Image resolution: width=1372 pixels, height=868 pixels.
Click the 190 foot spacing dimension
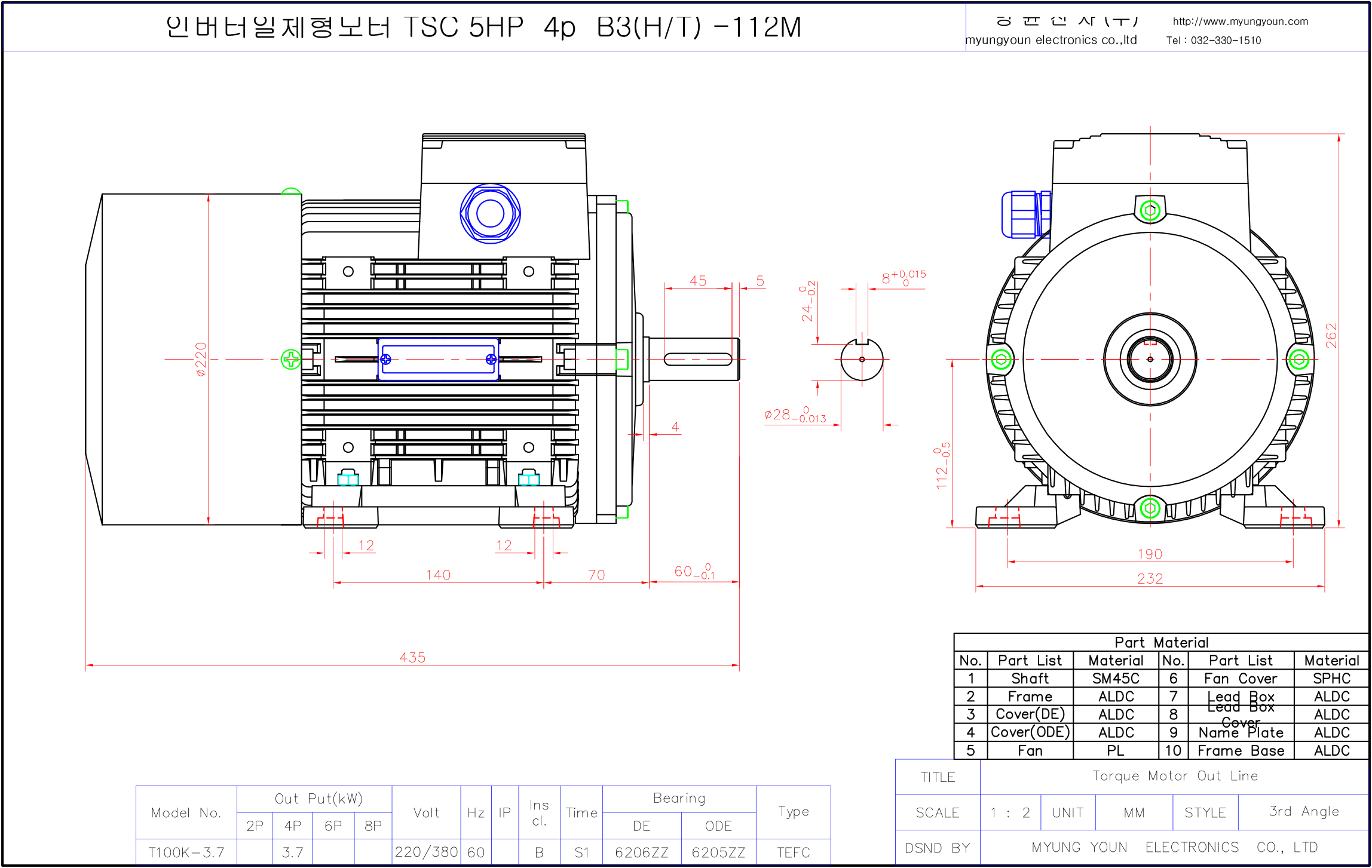(x=1150, y=554)
